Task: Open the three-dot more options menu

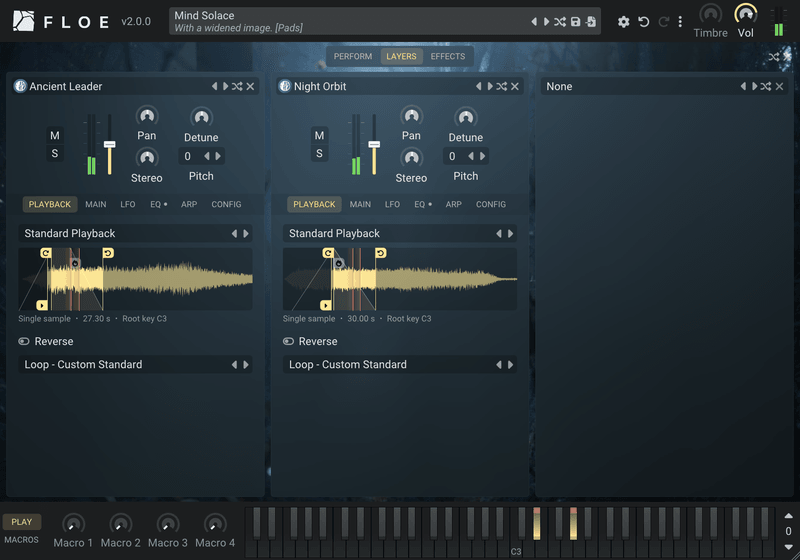Action: (680, 21)
